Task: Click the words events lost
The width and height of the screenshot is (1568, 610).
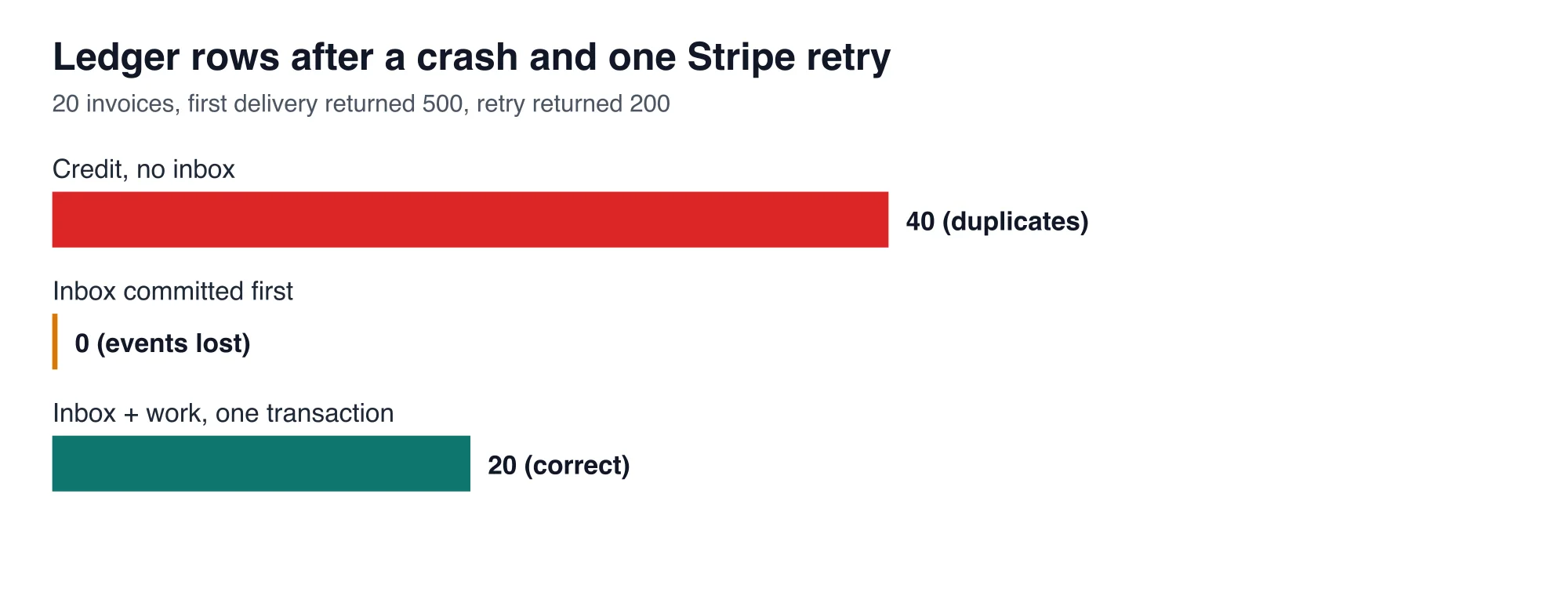Action: click(173, 343)
